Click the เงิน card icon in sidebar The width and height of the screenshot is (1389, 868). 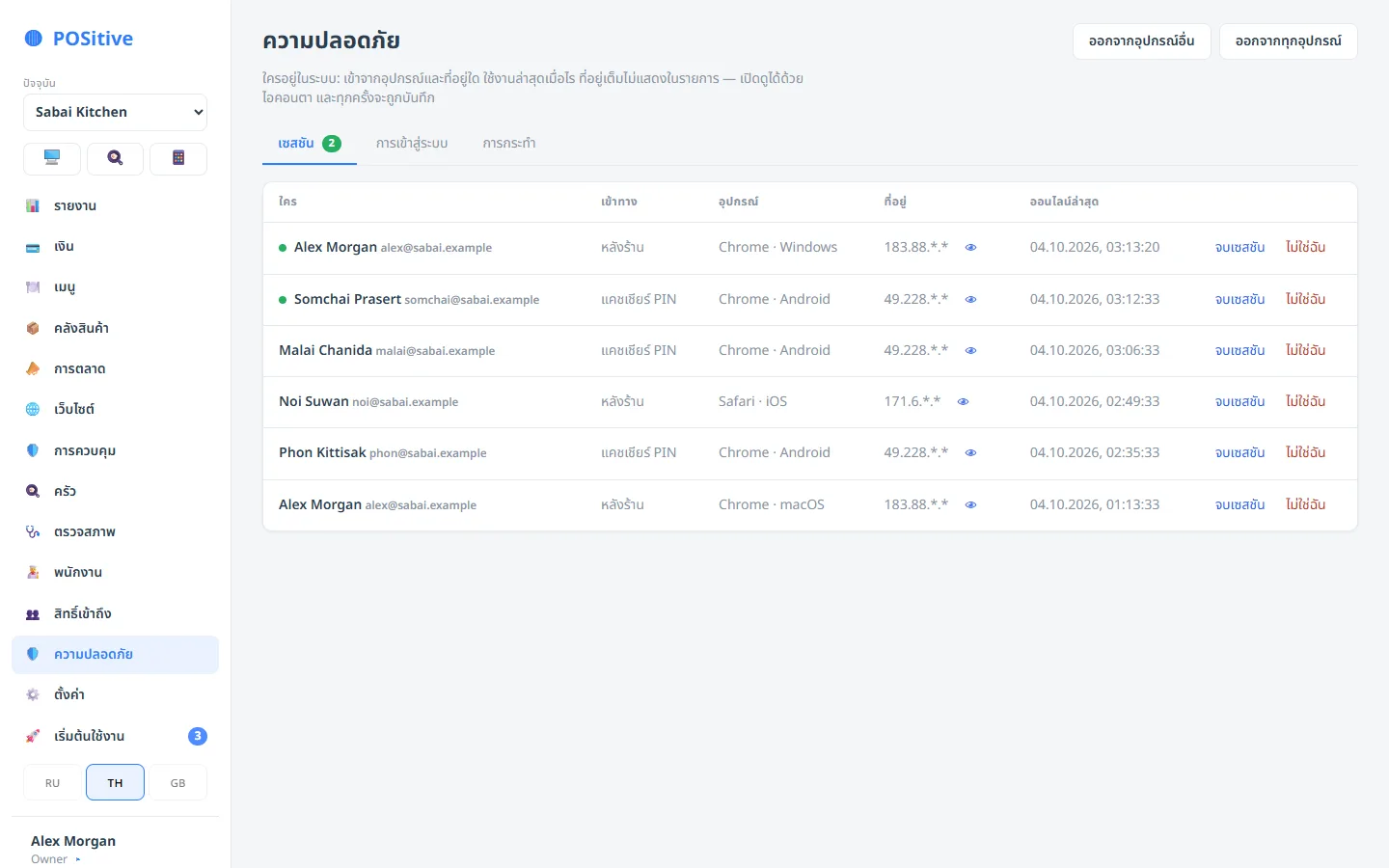33,247
